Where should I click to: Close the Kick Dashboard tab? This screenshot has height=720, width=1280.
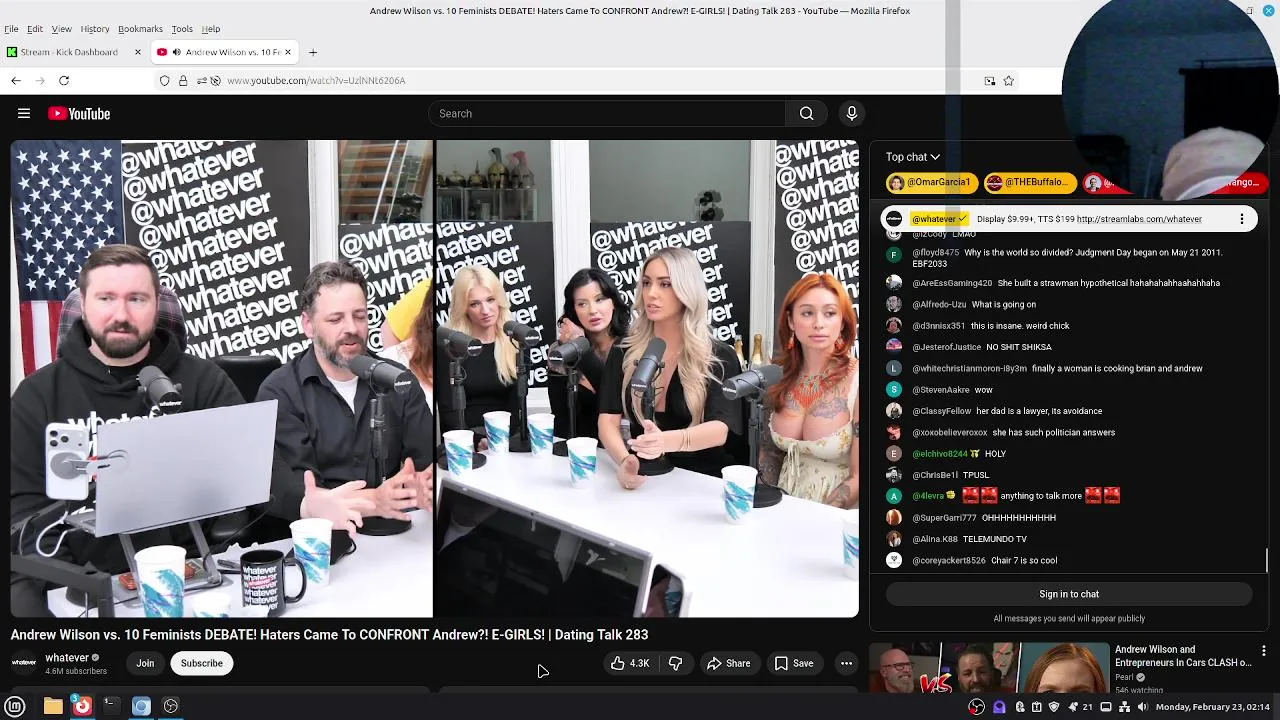tap(138, 52)
